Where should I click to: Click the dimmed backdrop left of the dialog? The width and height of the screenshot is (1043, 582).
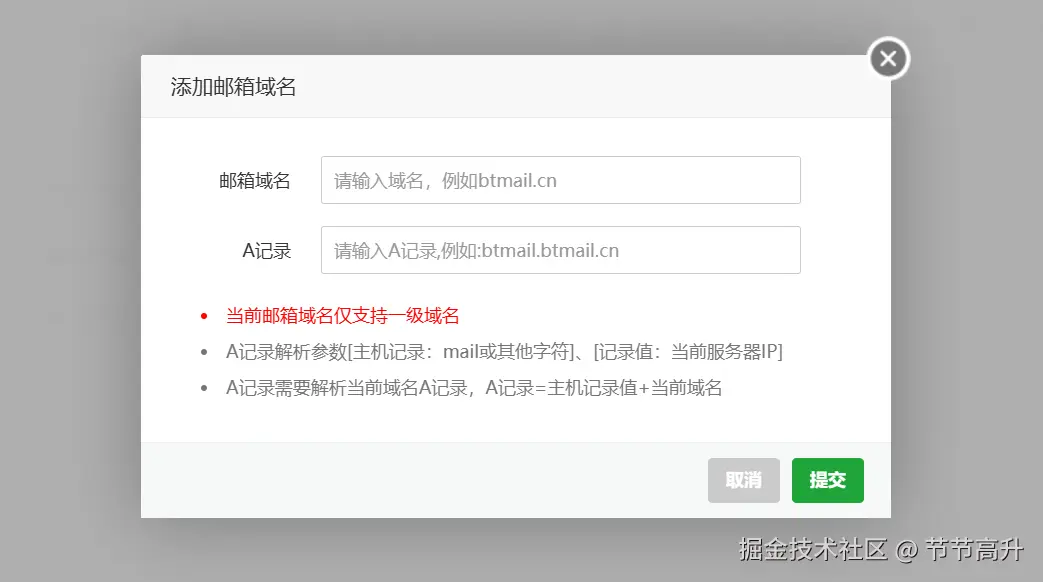tap(70, 286)
